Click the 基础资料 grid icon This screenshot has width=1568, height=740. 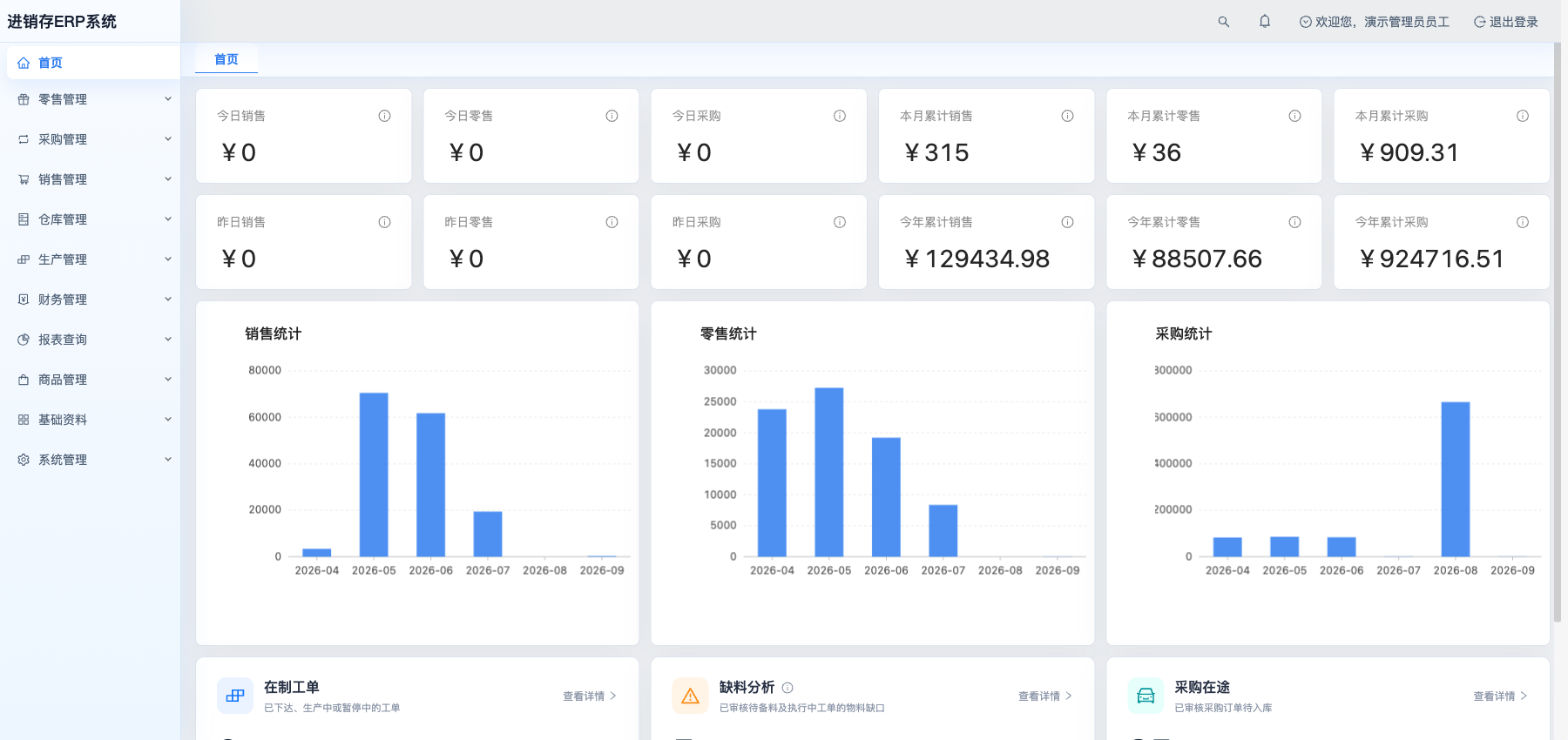tap(24, 420)
